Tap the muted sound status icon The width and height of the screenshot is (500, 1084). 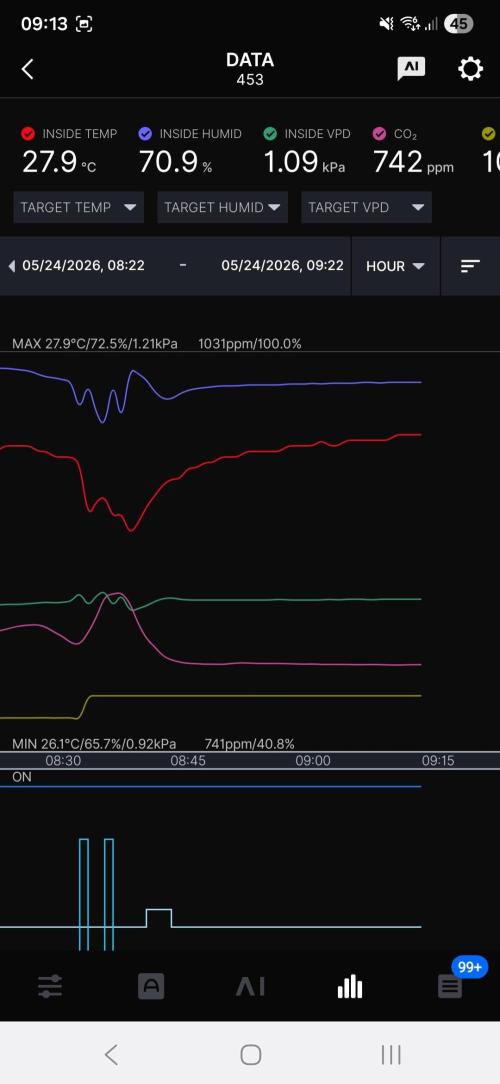tap(387, 24)
